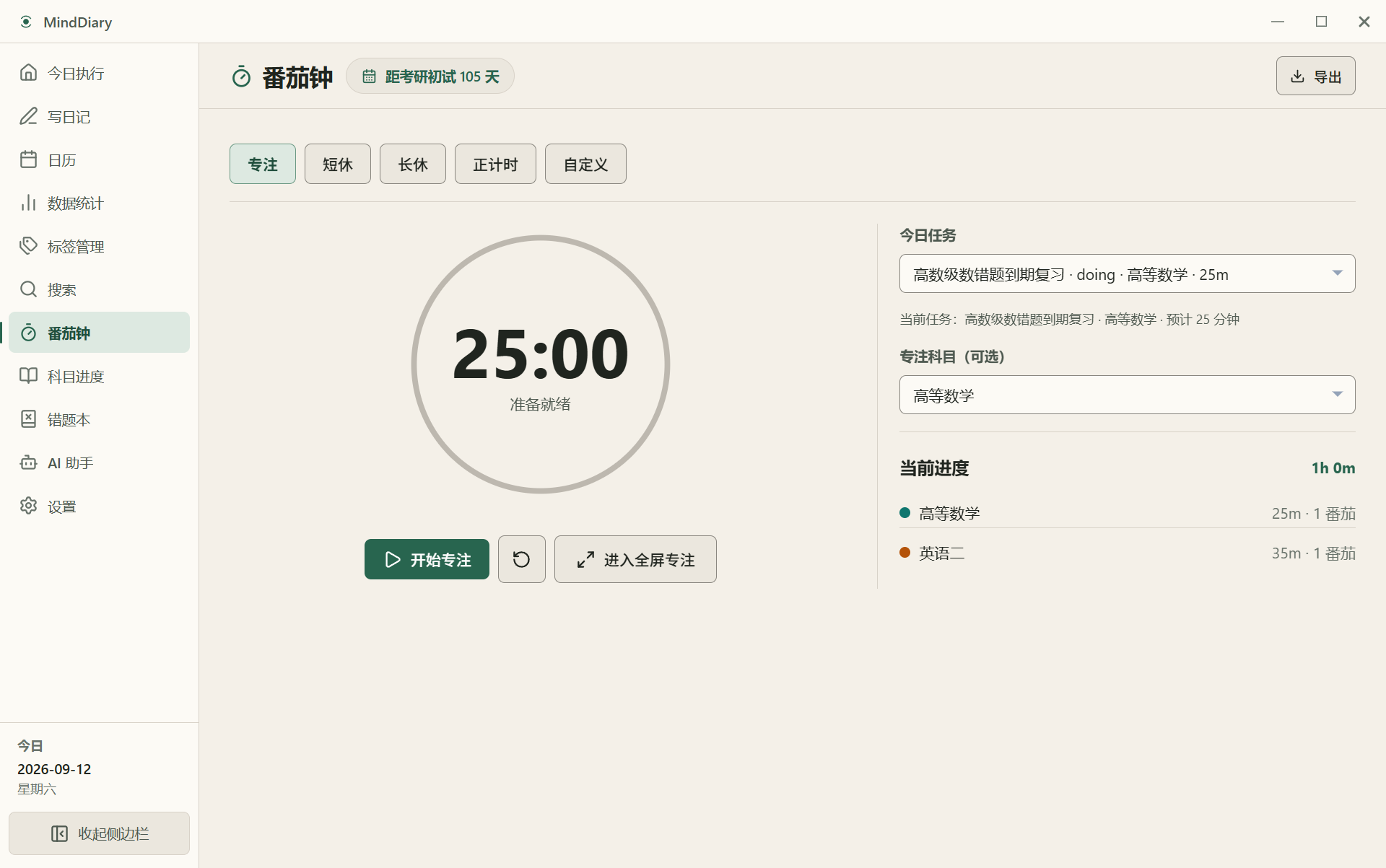Click the download icon on 导出 button
The height and width of the screenshot is (868, 1386).
coord(1297,76)
